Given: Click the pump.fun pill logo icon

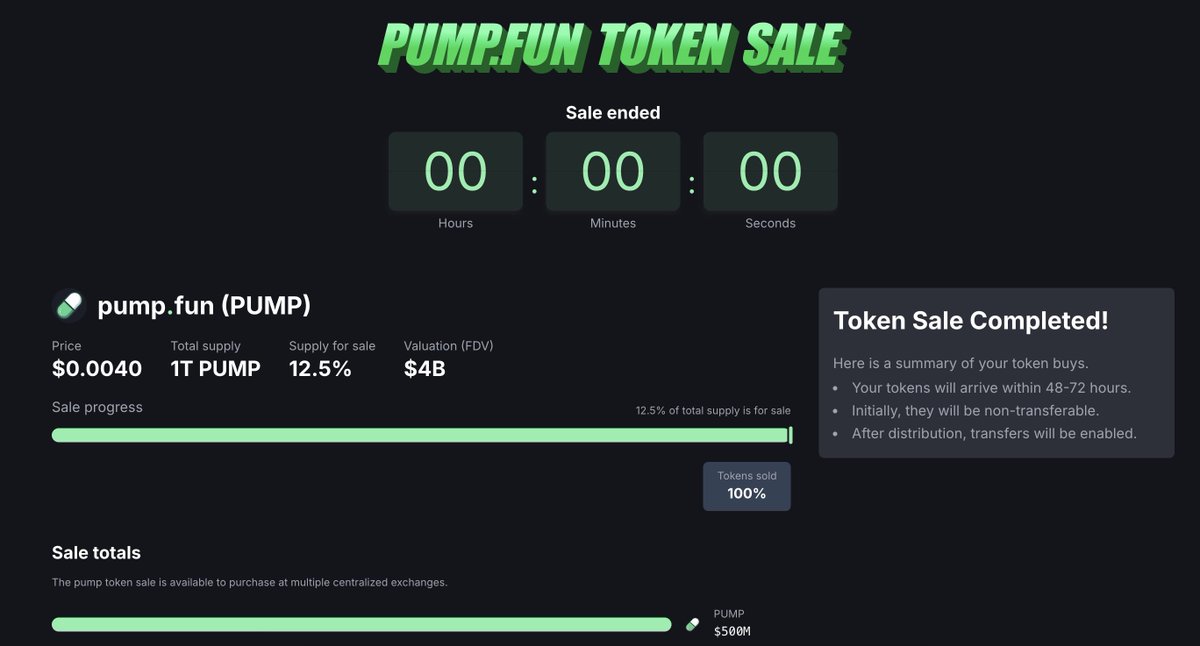Looking at the screenshot, I should click(x=69, y=305).
